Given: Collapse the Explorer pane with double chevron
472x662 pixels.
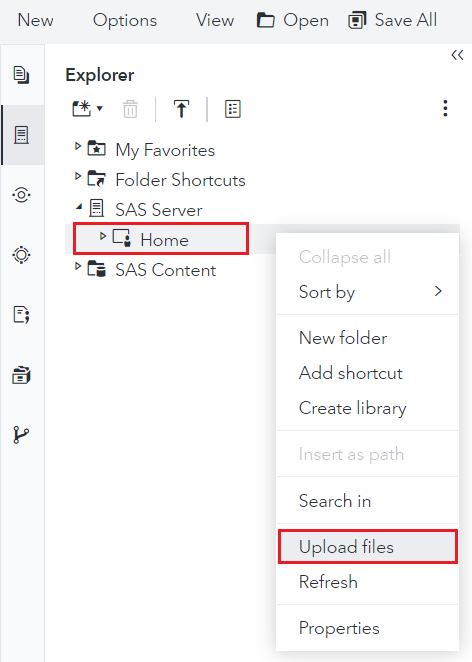Looking at the screenshot, I should pos(457,55).
